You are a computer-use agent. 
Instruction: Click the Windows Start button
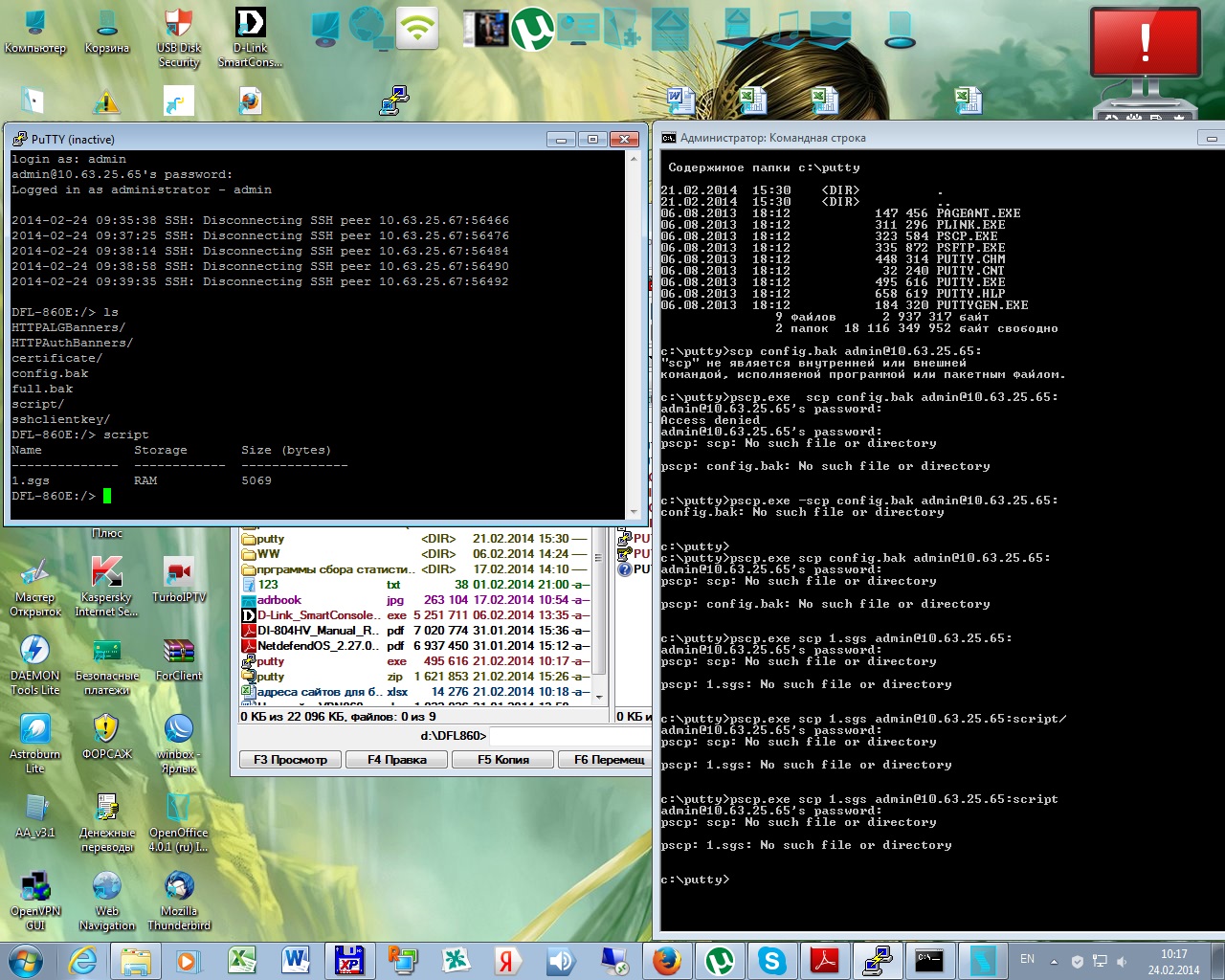tap(26, 960)
